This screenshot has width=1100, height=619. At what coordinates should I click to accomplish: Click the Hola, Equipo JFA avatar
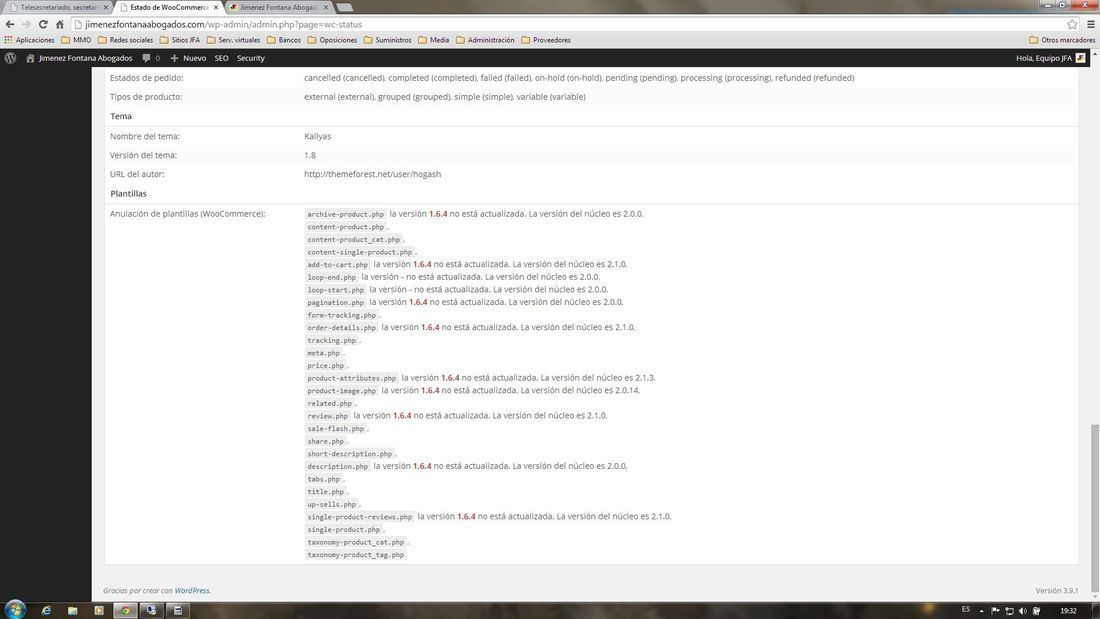click(x=1080, y=58)
